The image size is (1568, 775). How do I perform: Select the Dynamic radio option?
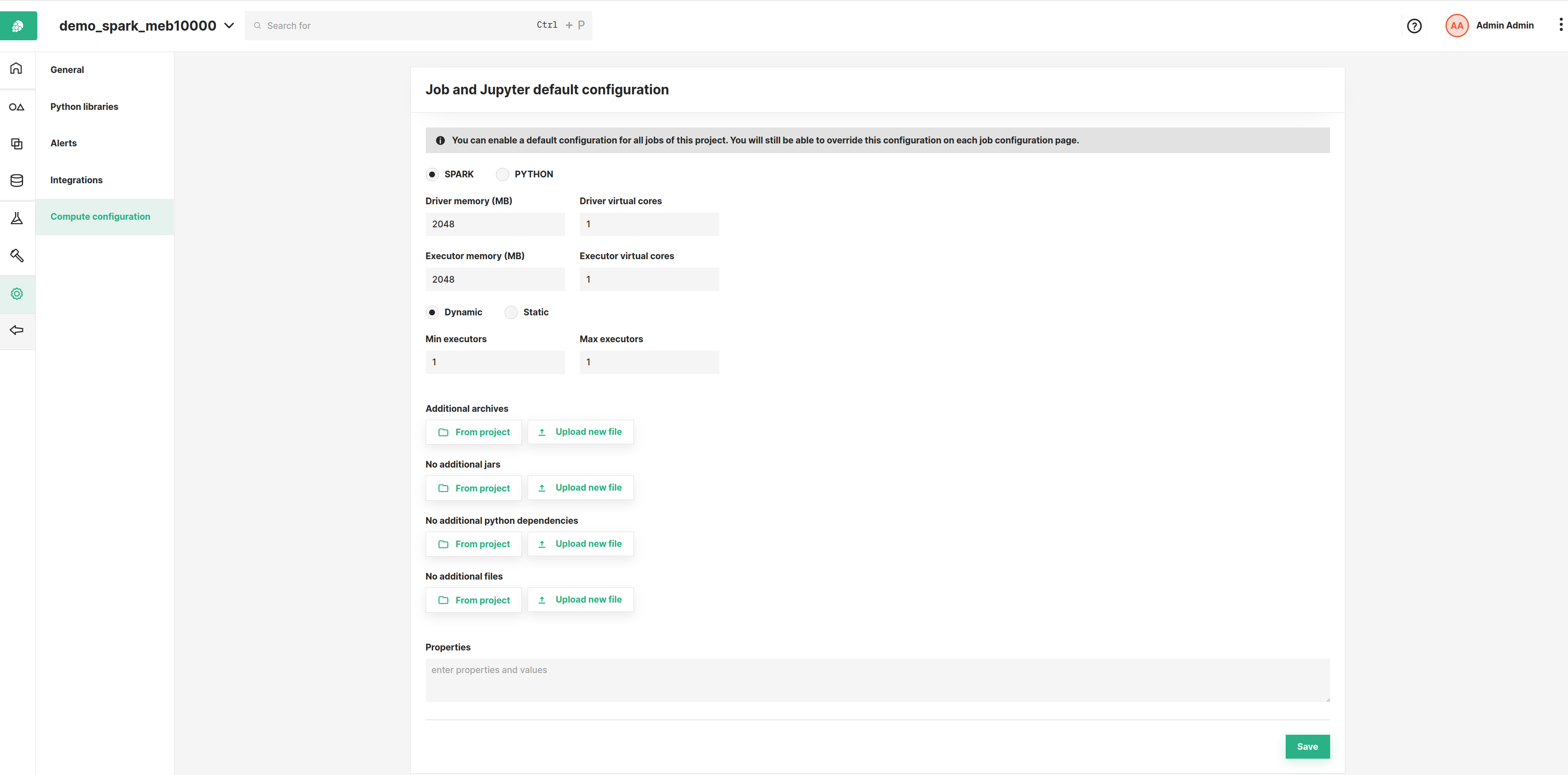[x=432, y=312]
